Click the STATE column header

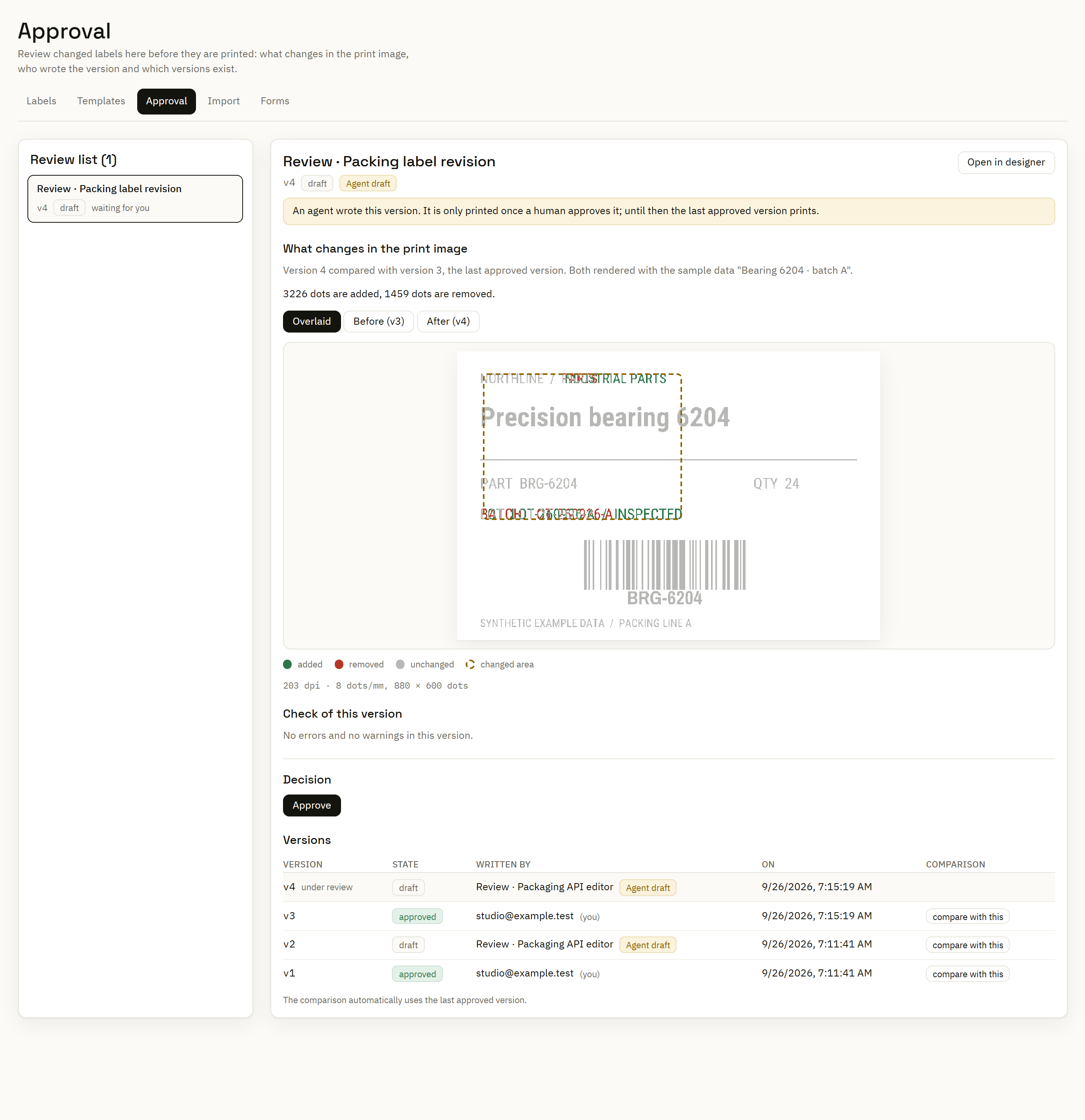405,865
